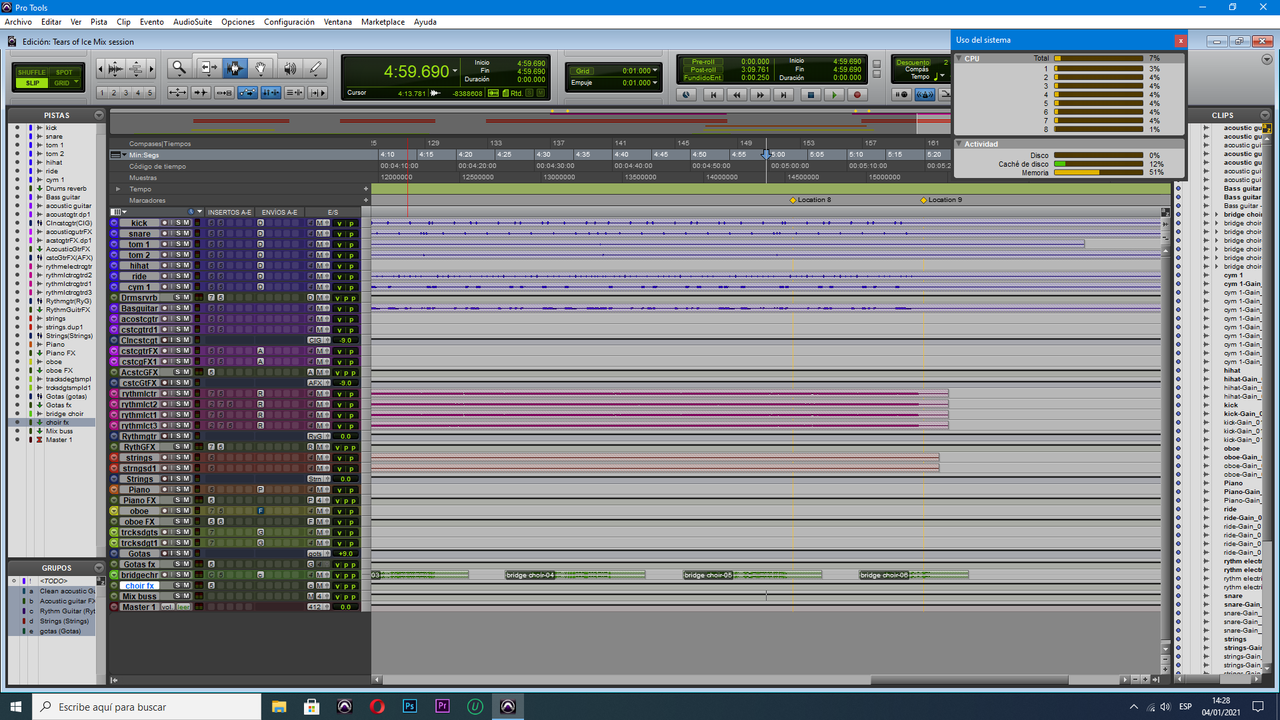1280x720 pixels.
Task: Open the Grid value dropdown
Action: [x=657, y=71]
